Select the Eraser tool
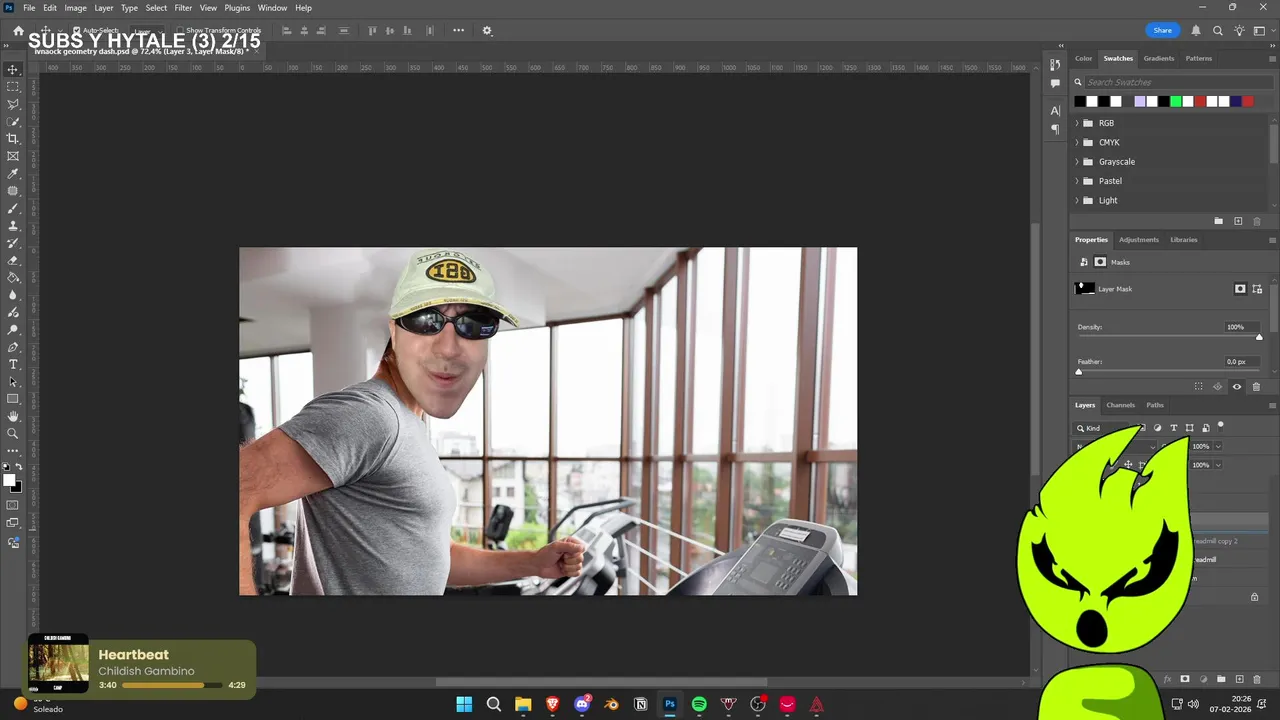 13,261
